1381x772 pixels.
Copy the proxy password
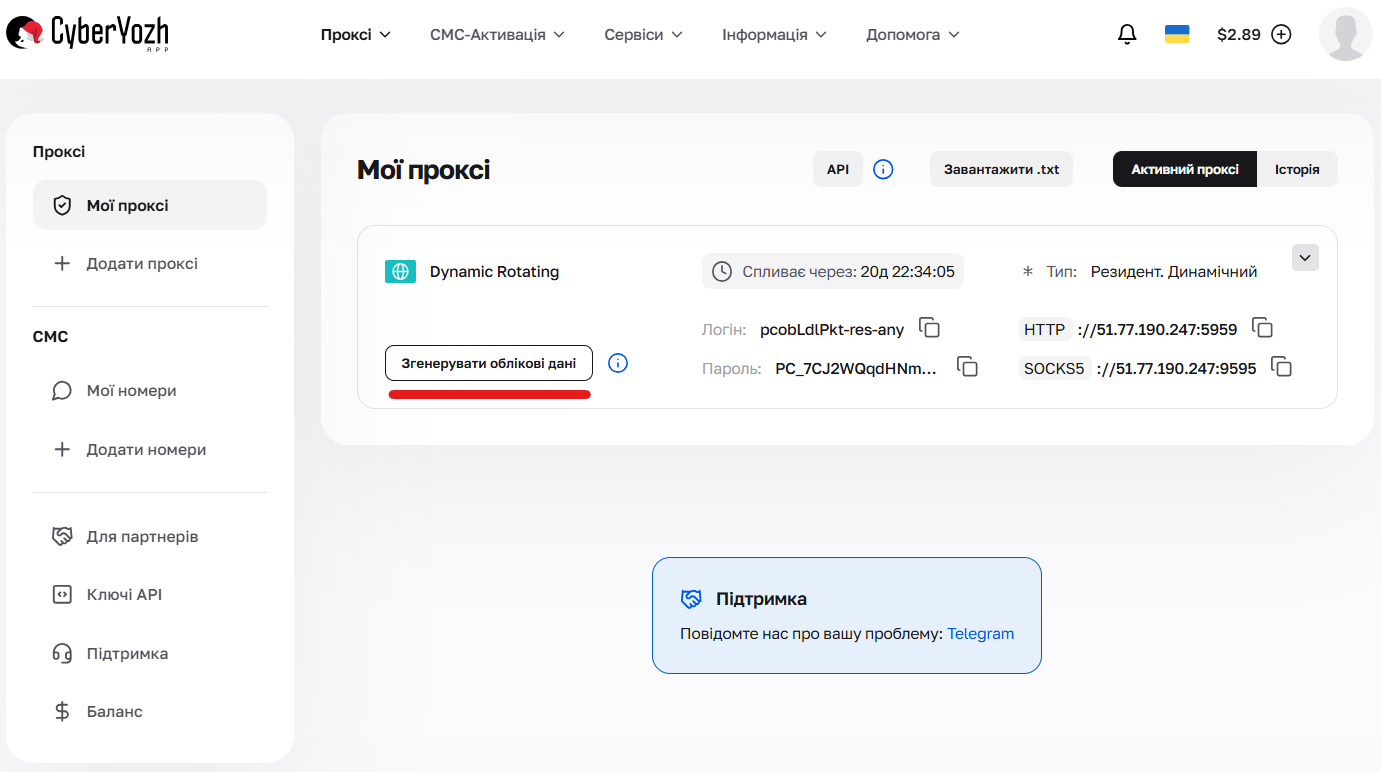967,367
